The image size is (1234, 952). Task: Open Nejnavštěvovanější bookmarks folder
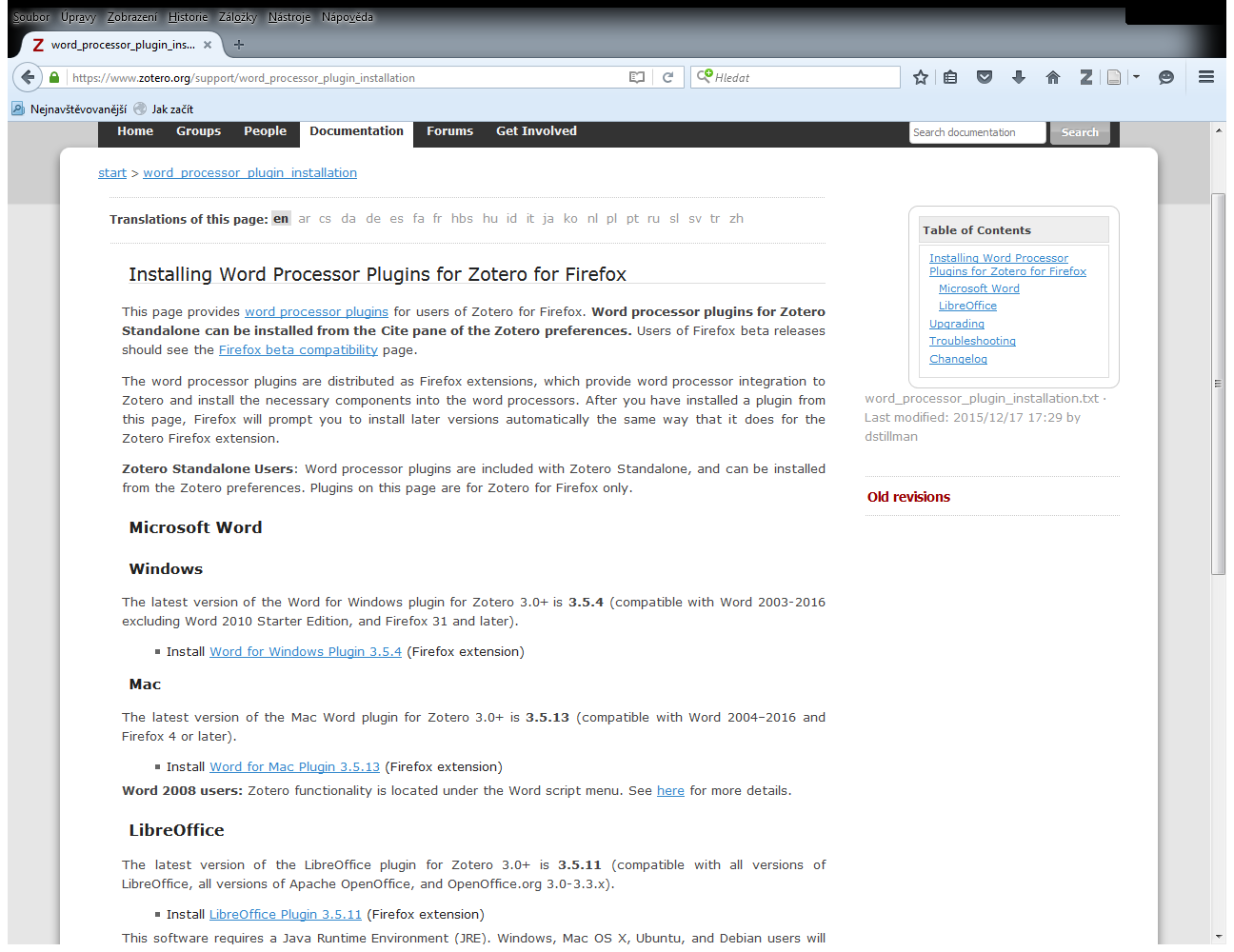coord(69,109)
